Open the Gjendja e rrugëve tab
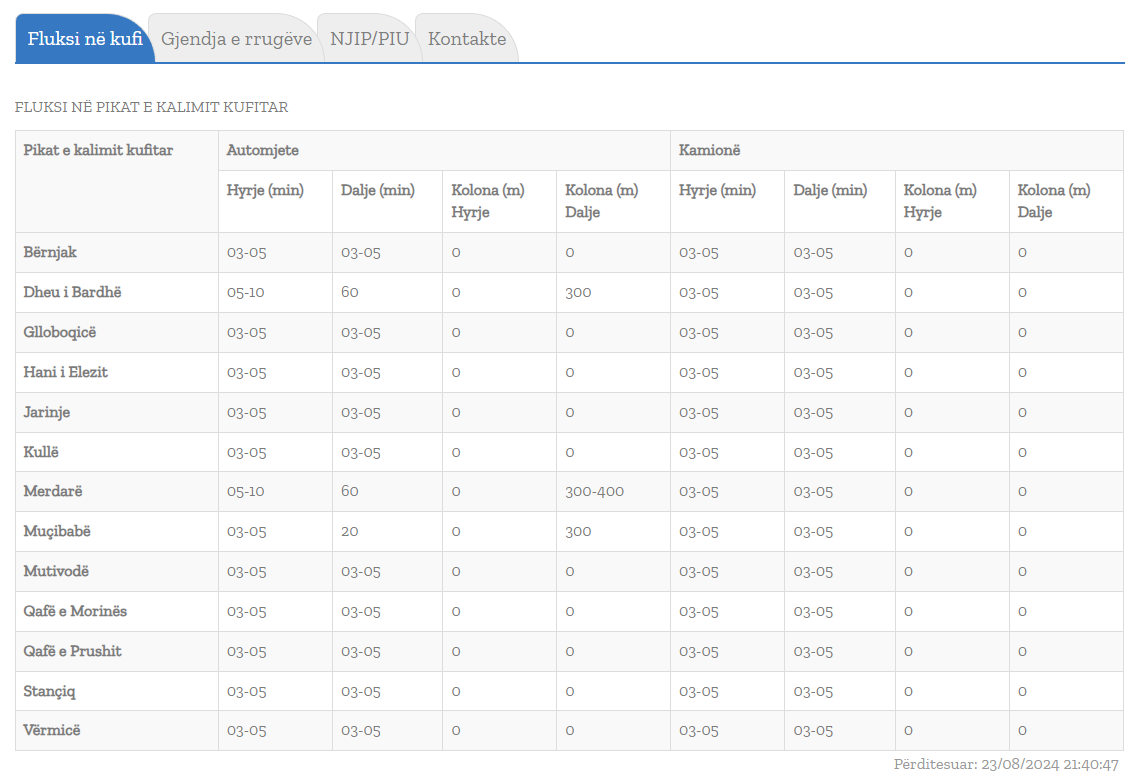Image resolution: width=1130 pixels, height=782 pixels. [237, 39]
